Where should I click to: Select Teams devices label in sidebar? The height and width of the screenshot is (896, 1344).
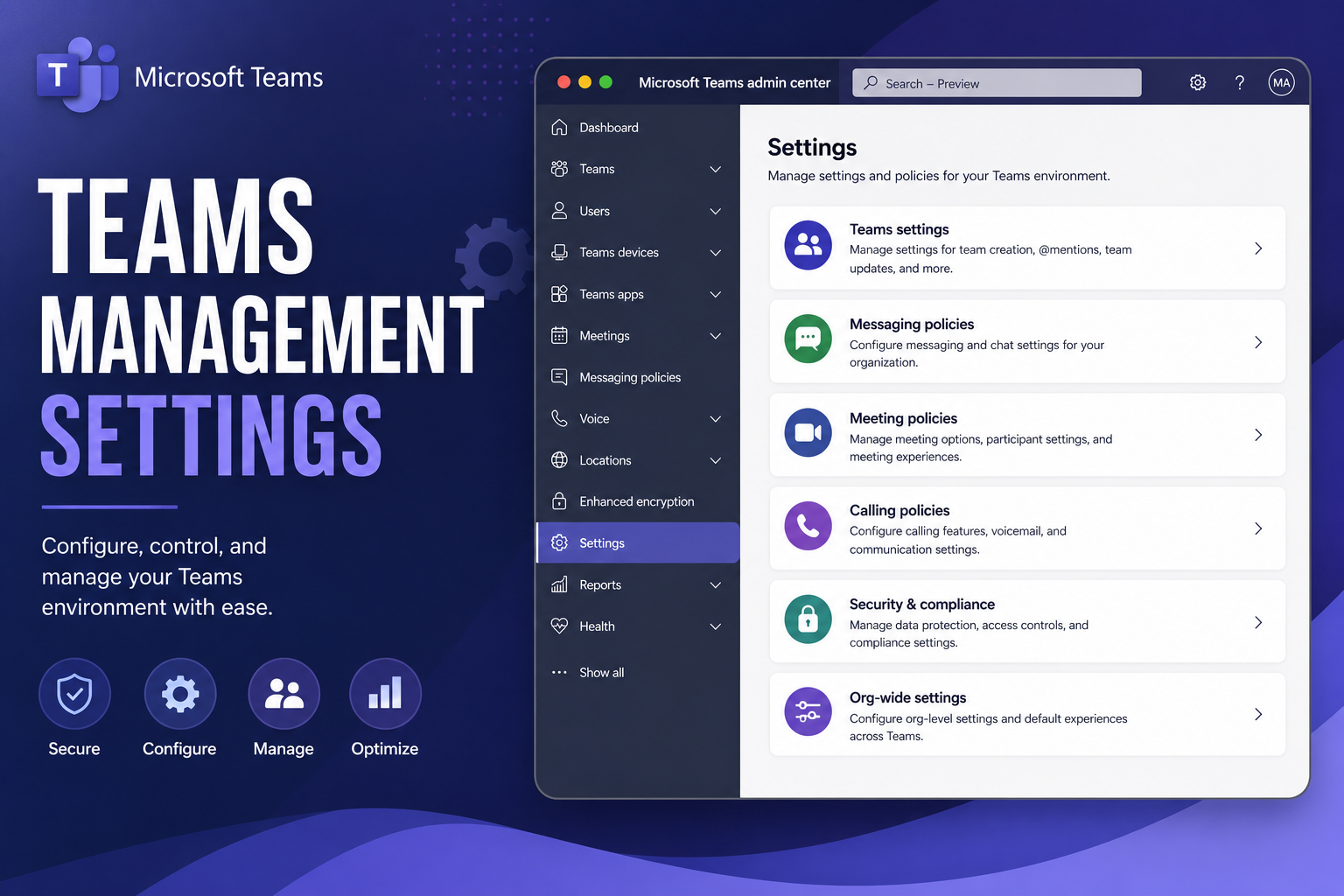tap(619, 252)
